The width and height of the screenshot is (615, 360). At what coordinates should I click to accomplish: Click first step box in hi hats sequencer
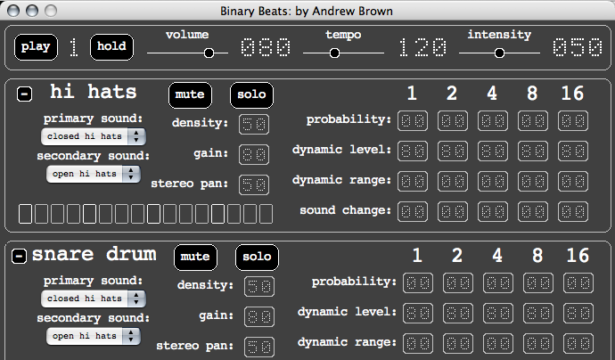(25, 214)
